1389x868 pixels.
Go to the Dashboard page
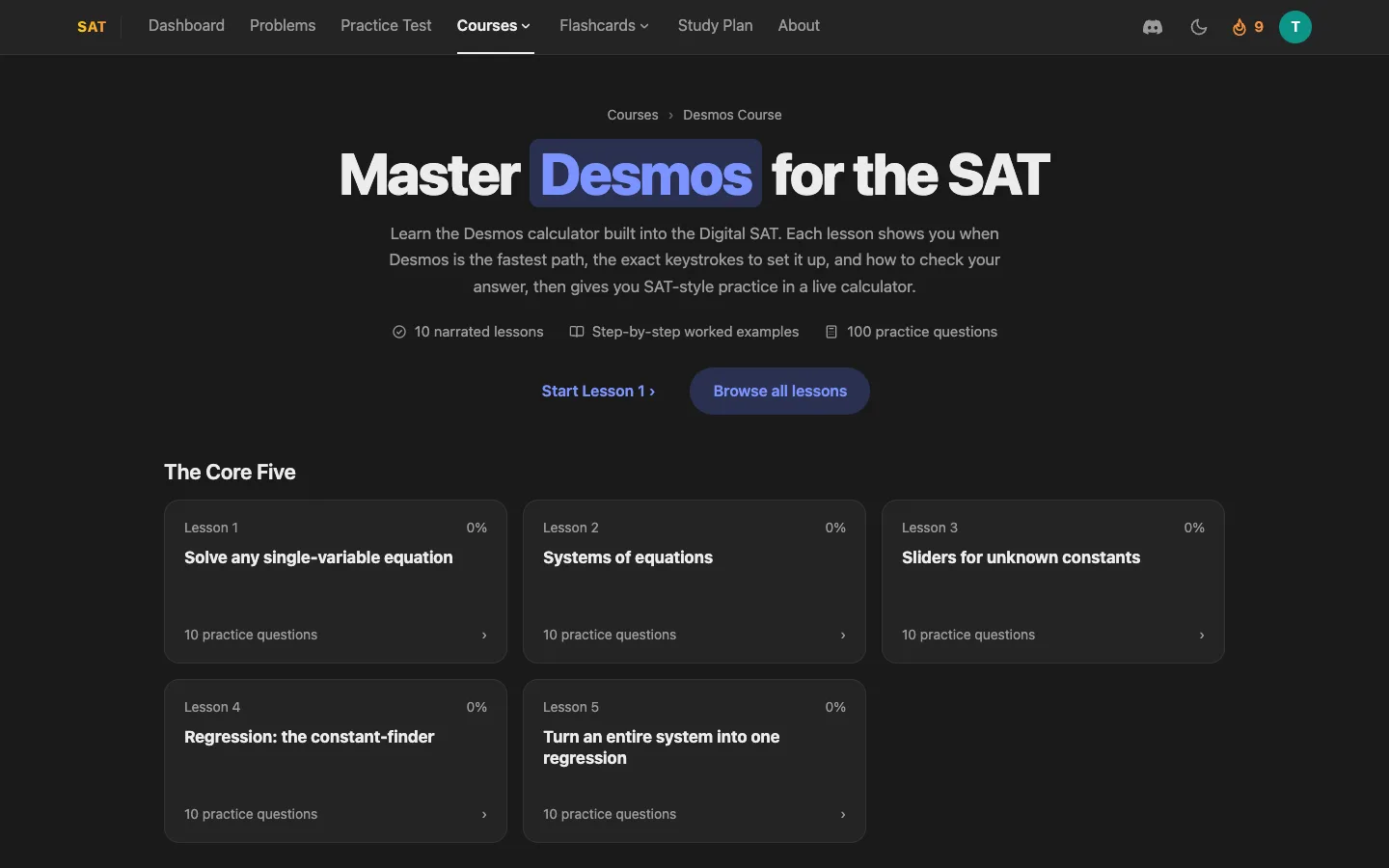(x=186, y=26)
